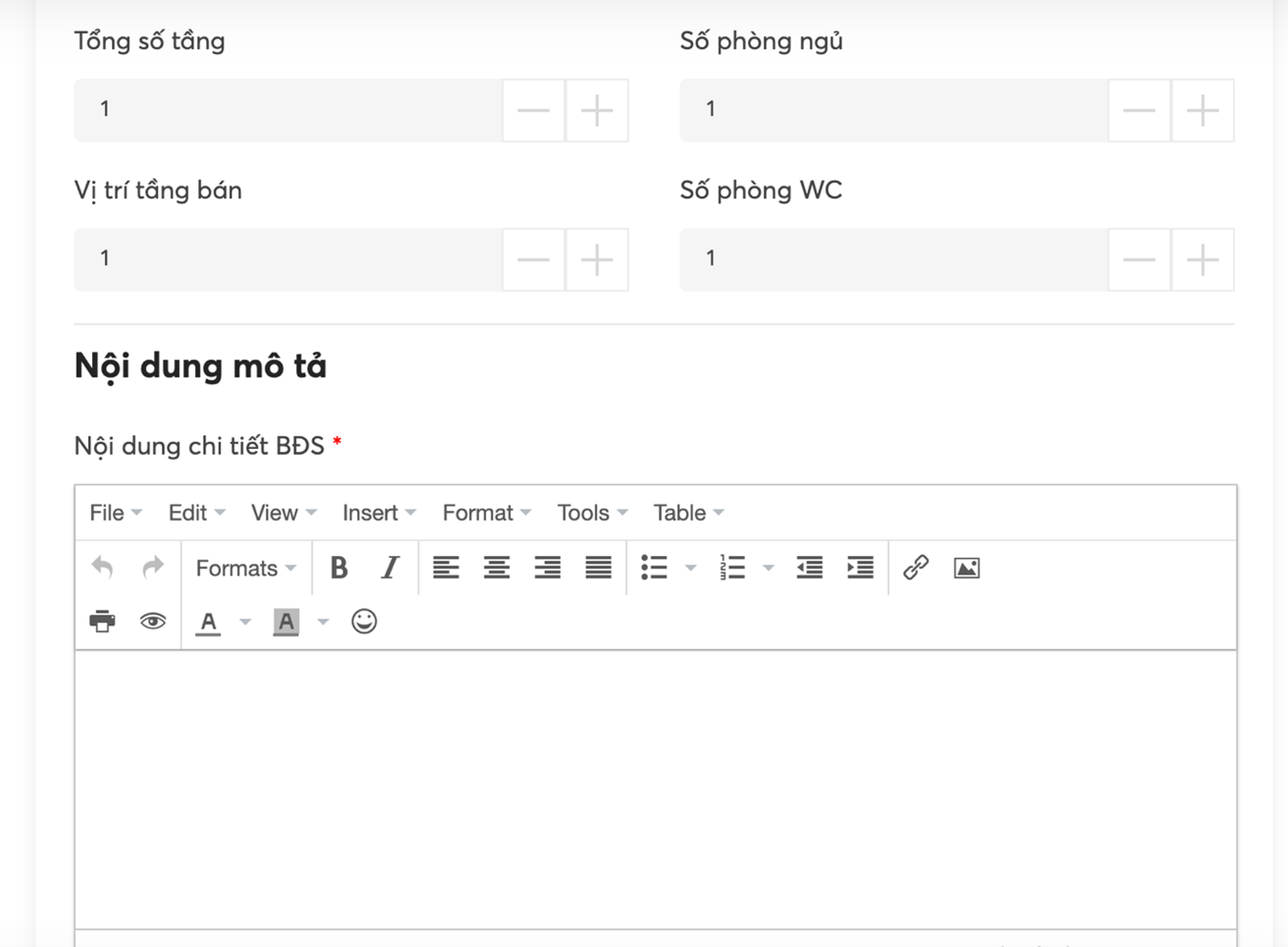Insert a bullet list
This screenshot has height=947, width=1288.
tap(654, 568)
